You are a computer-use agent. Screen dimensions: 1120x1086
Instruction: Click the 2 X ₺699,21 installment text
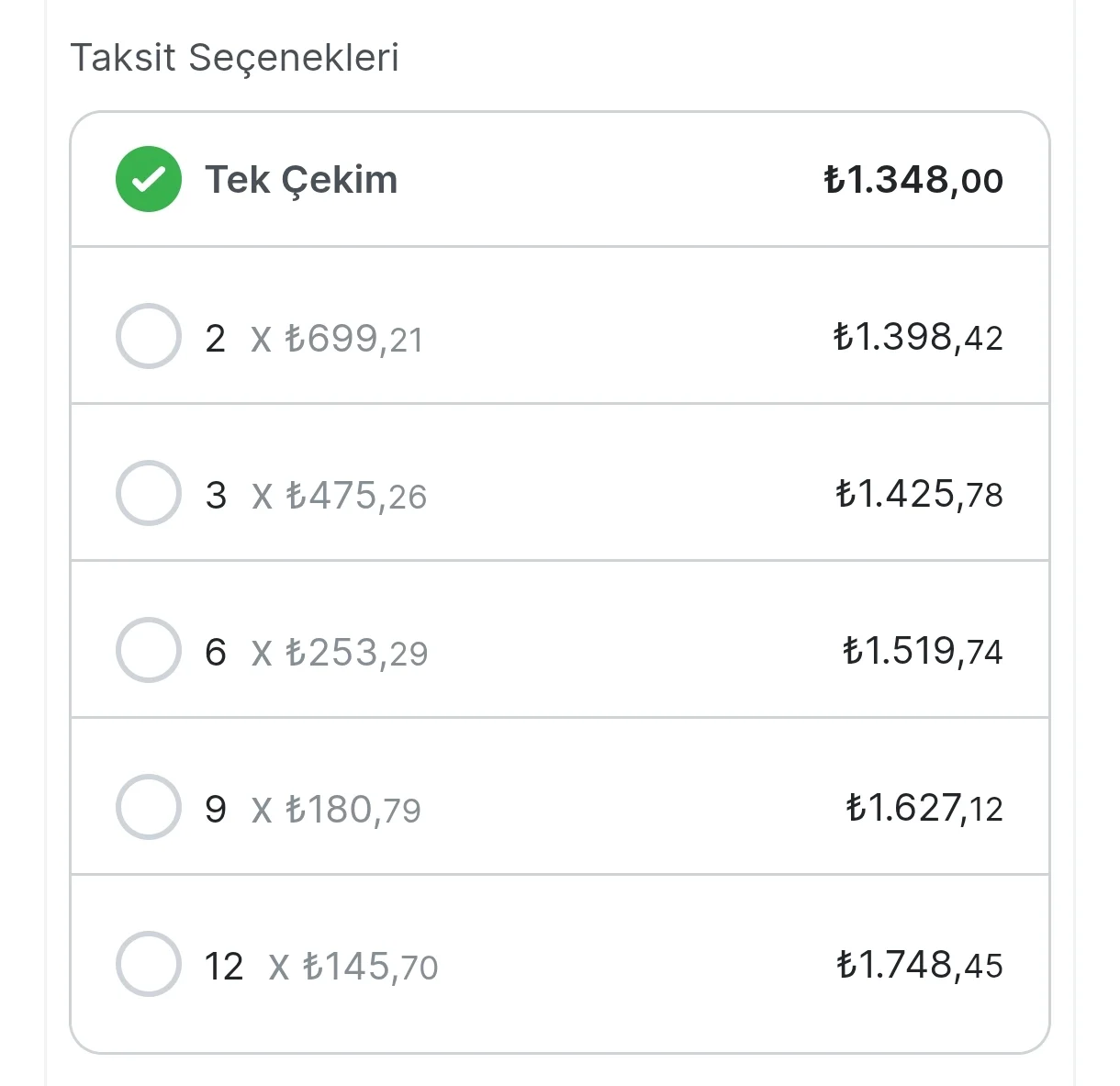[x=315, y=339]
